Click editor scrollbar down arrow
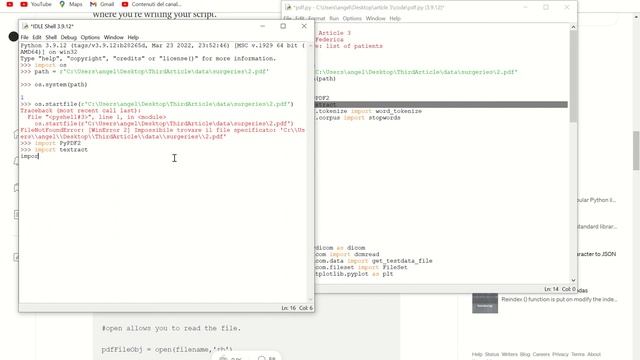Screen dimensions: 640x360 (573, 280)
